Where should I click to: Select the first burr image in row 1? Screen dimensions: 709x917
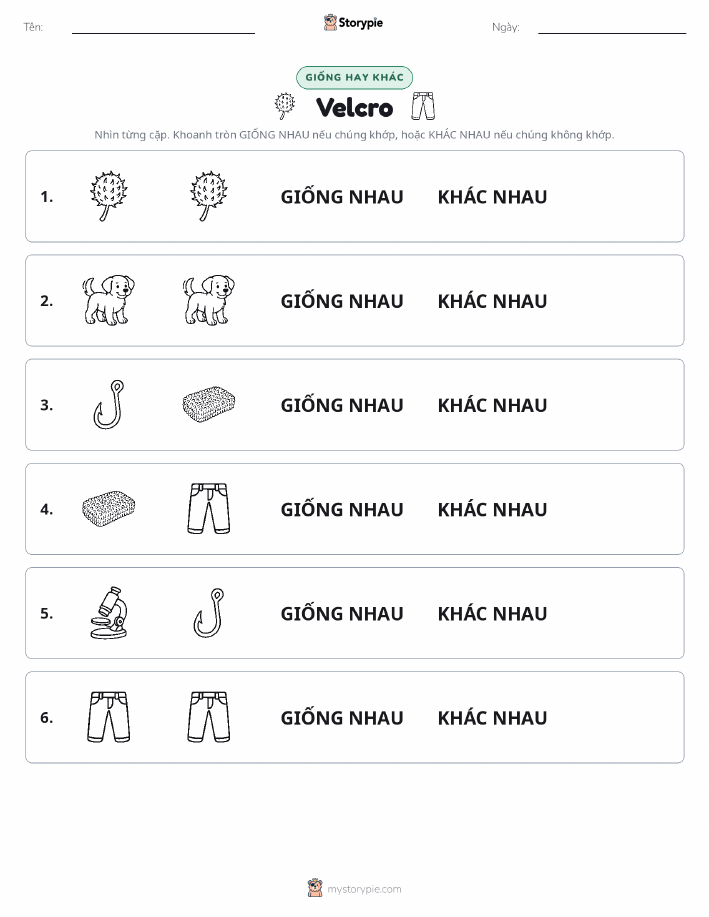pyautogui.click(x=109, y=196)
